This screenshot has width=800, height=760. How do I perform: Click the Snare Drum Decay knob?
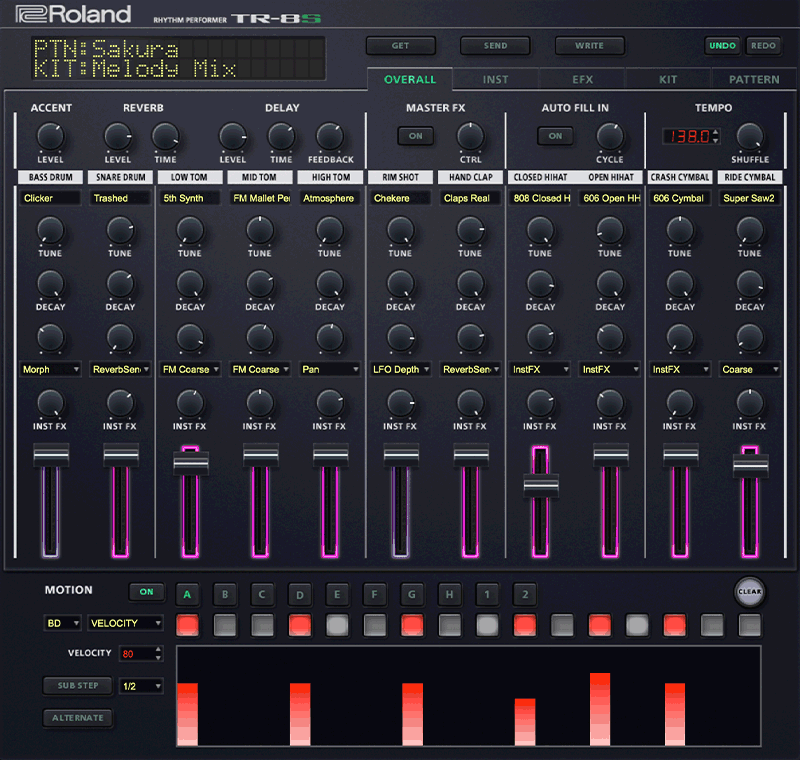pyautogui.click(x=120, y=284)
